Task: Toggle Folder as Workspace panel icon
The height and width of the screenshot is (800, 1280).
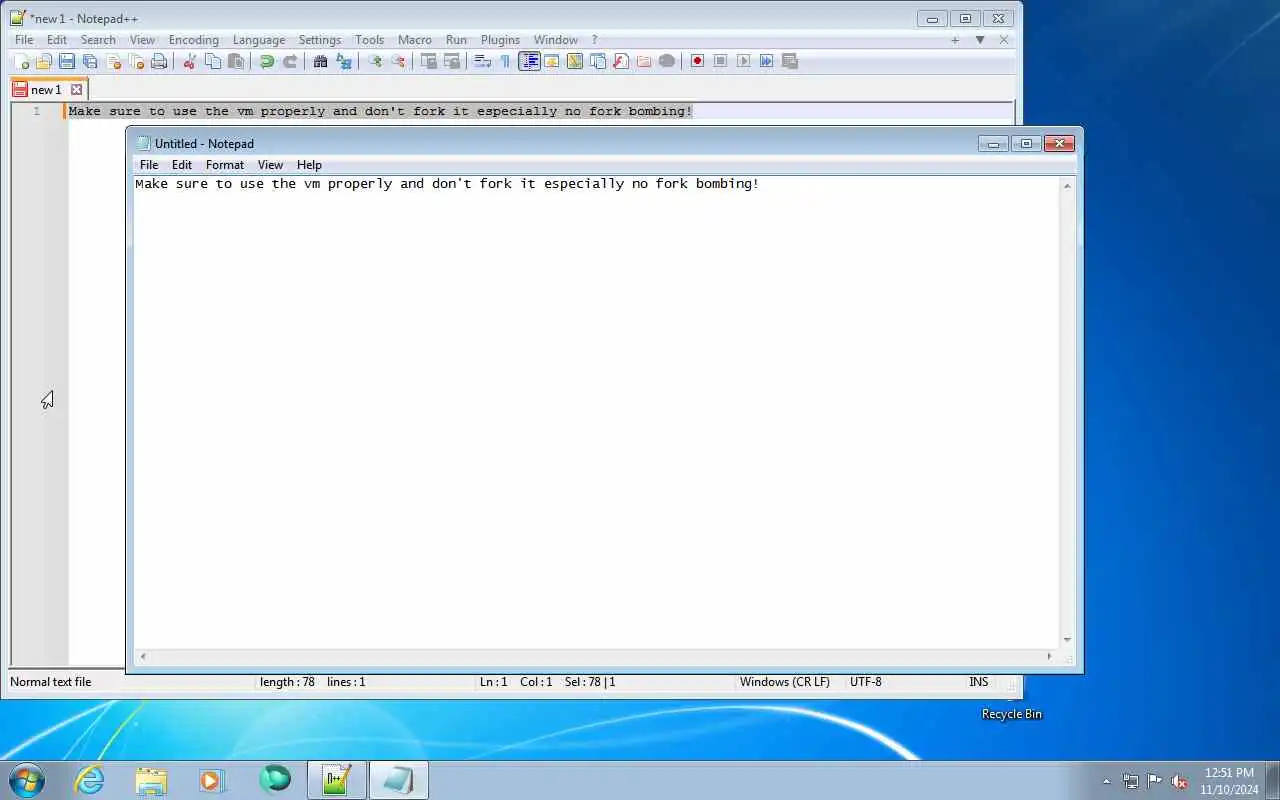Action: pyautogui.click(x=644, y=61)
